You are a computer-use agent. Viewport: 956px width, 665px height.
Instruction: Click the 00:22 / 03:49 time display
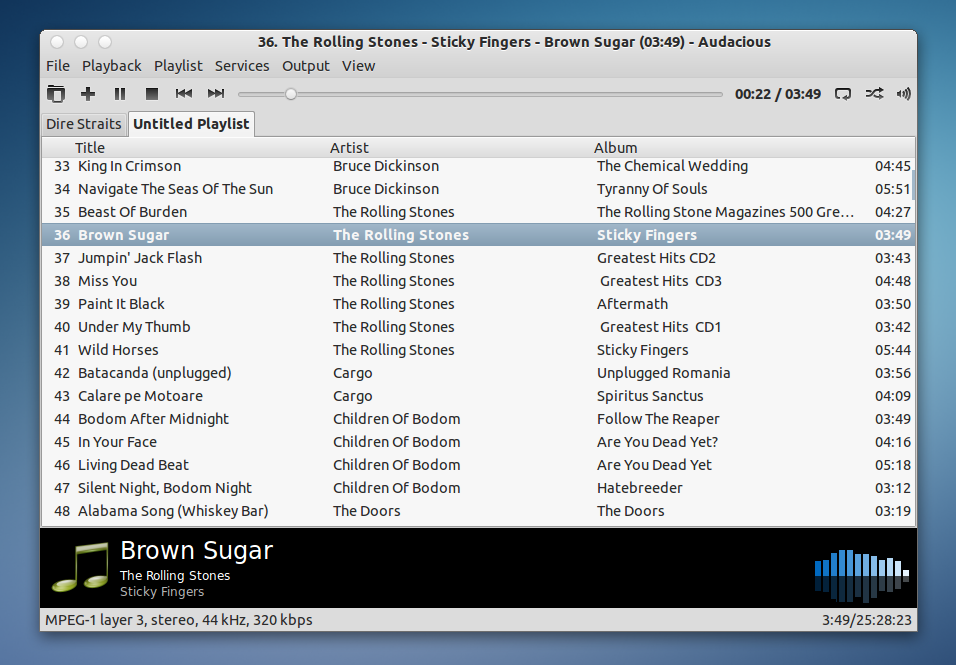pos(777,94)
